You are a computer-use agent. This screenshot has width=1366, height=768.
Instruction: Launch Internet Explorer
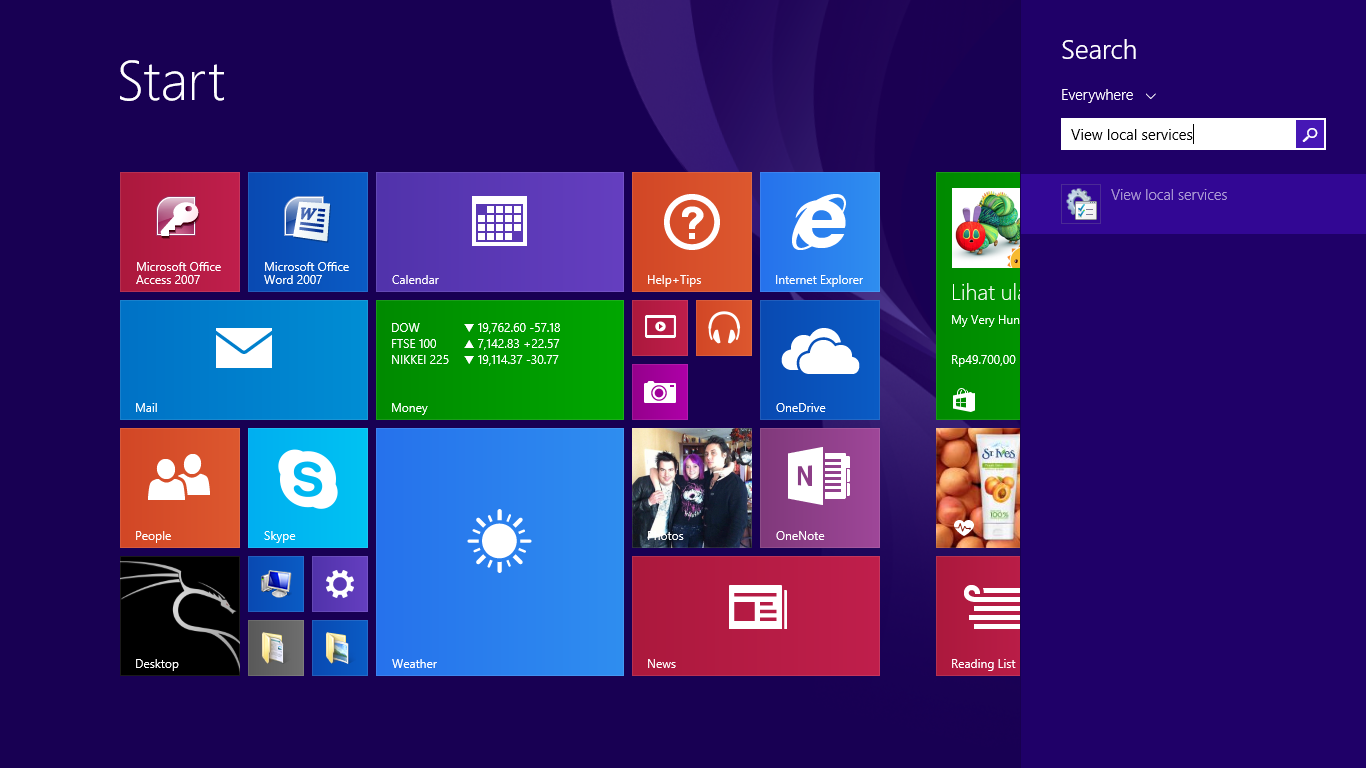point(819,232)
